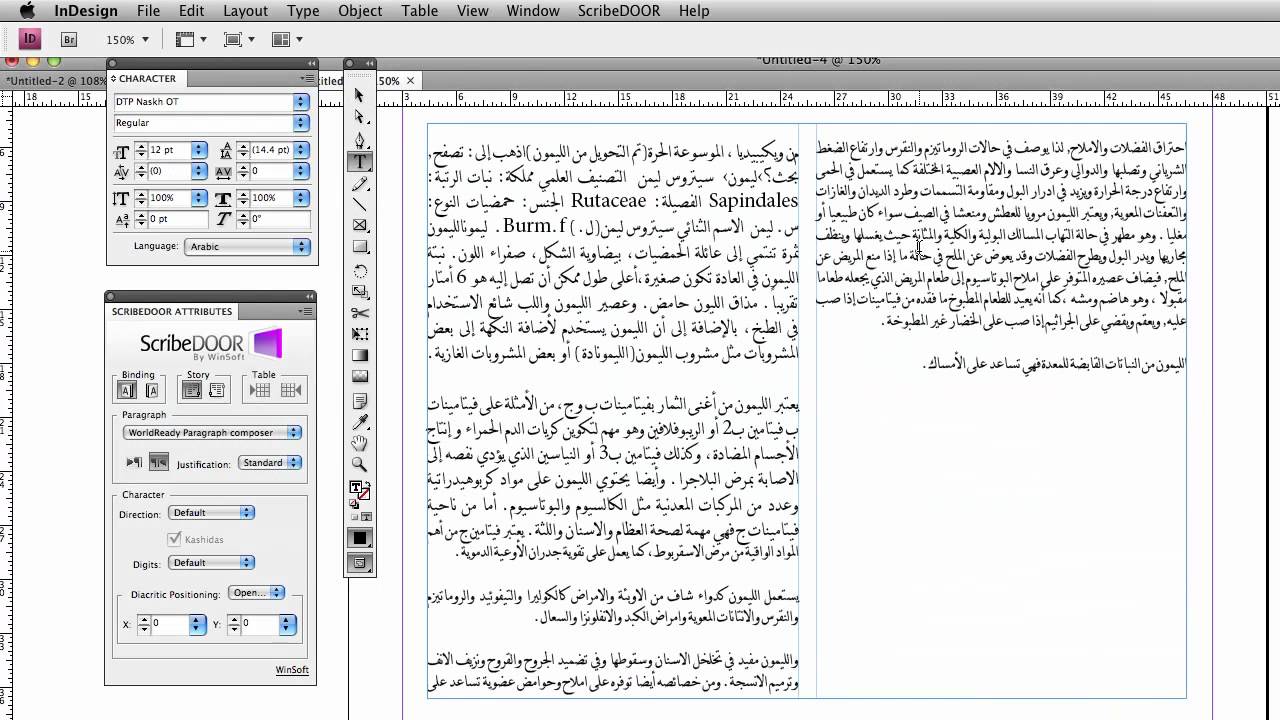Select the Note tool
1280x720 pixels.
360,400
